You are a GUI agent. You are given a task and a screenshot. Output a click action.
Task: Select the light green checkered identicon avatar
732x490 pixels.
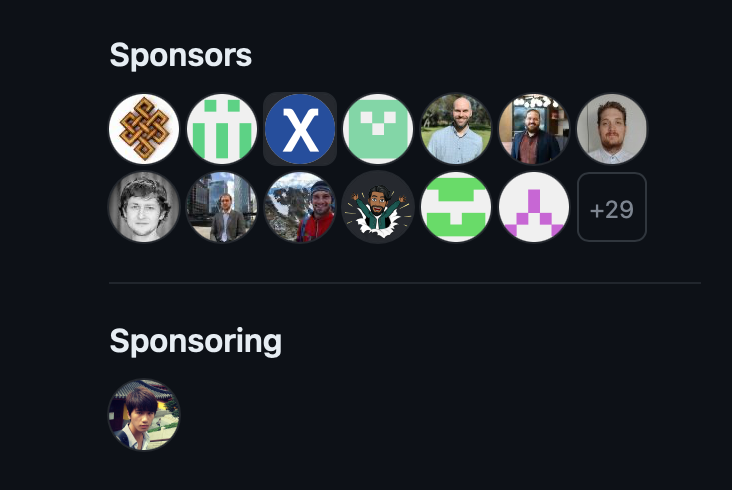point(378,129)
